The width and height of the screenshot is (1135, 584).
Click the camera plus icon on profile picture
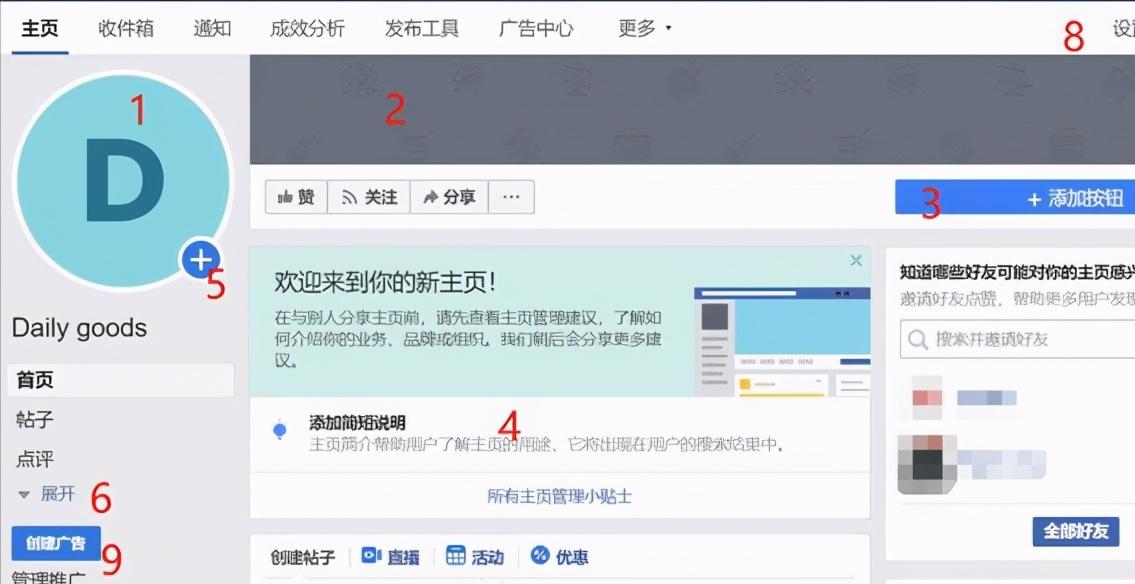[x=201, y=259]
